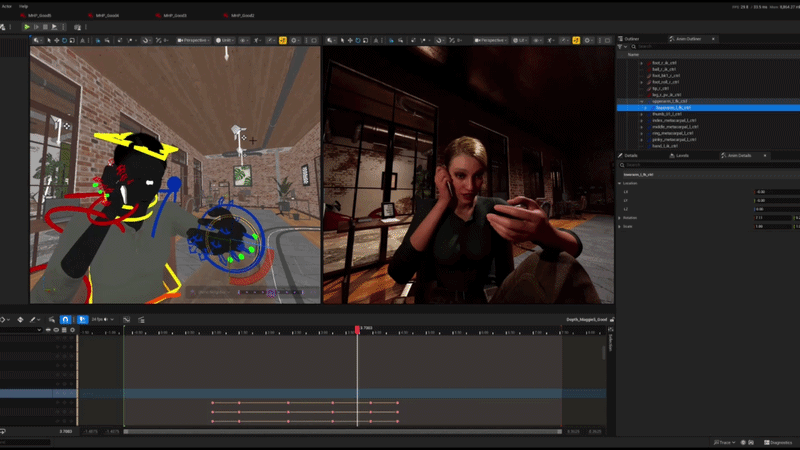Click the red playhead marker on timeline
Viewport: 800px width, 450px height.
click(357, 330)
